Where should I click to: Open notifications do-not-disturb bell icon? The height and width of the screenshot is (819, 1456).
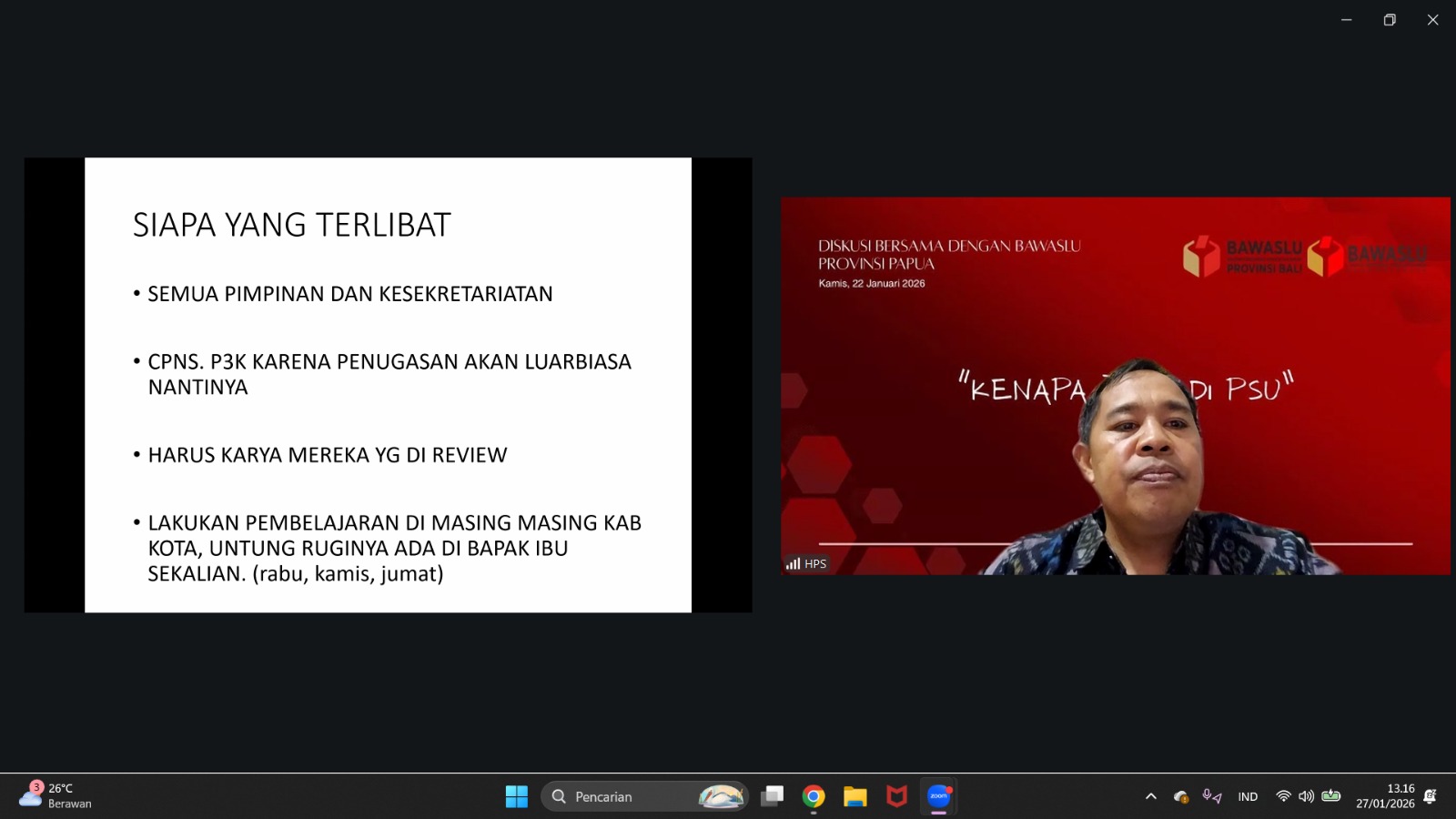[x=1431, y=796]
